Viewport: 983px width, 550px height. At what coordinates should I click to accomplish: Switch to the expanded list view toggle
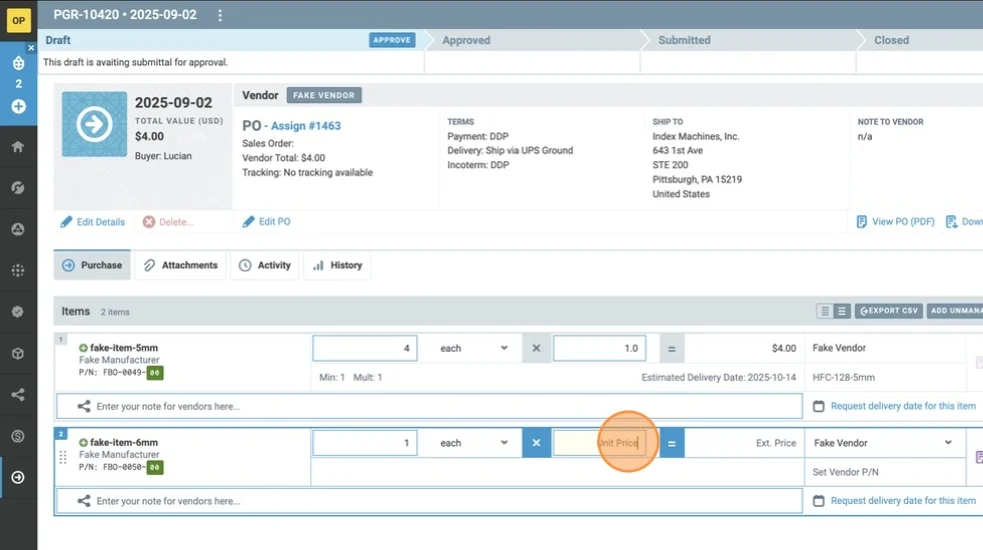pos(842,311)
